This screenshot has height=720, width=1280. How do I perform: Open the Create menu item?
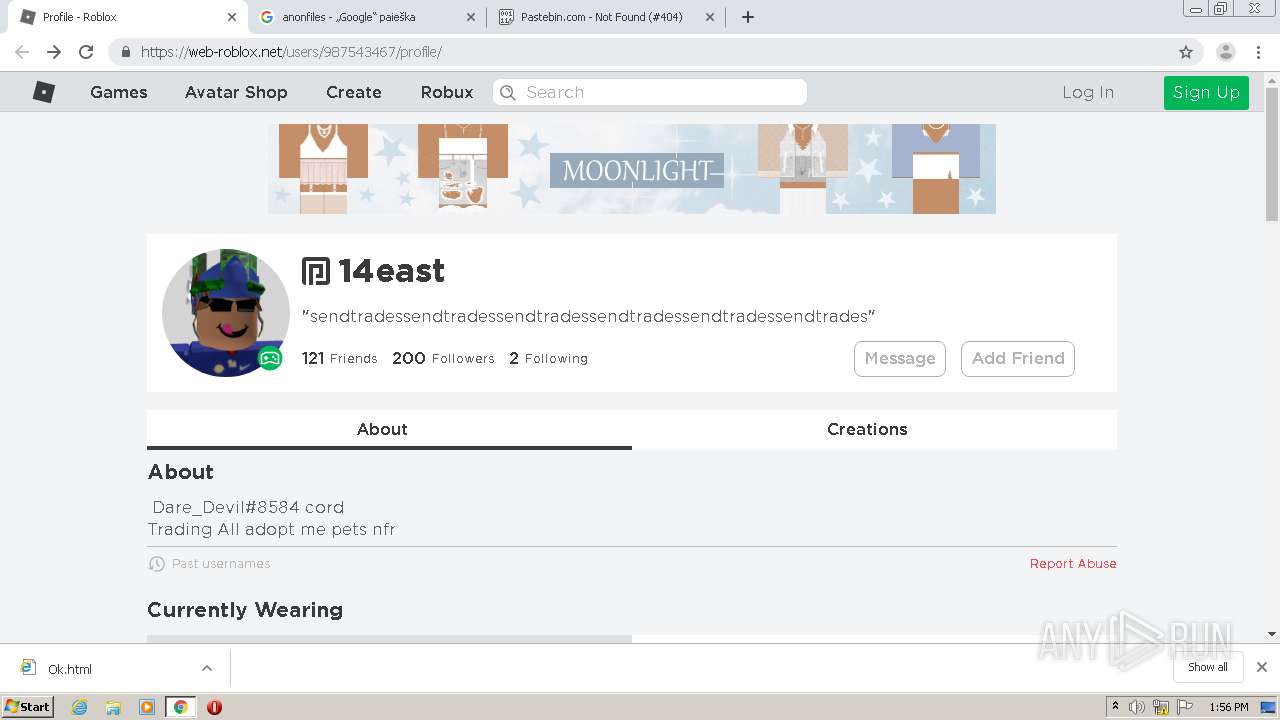[354, 92]
